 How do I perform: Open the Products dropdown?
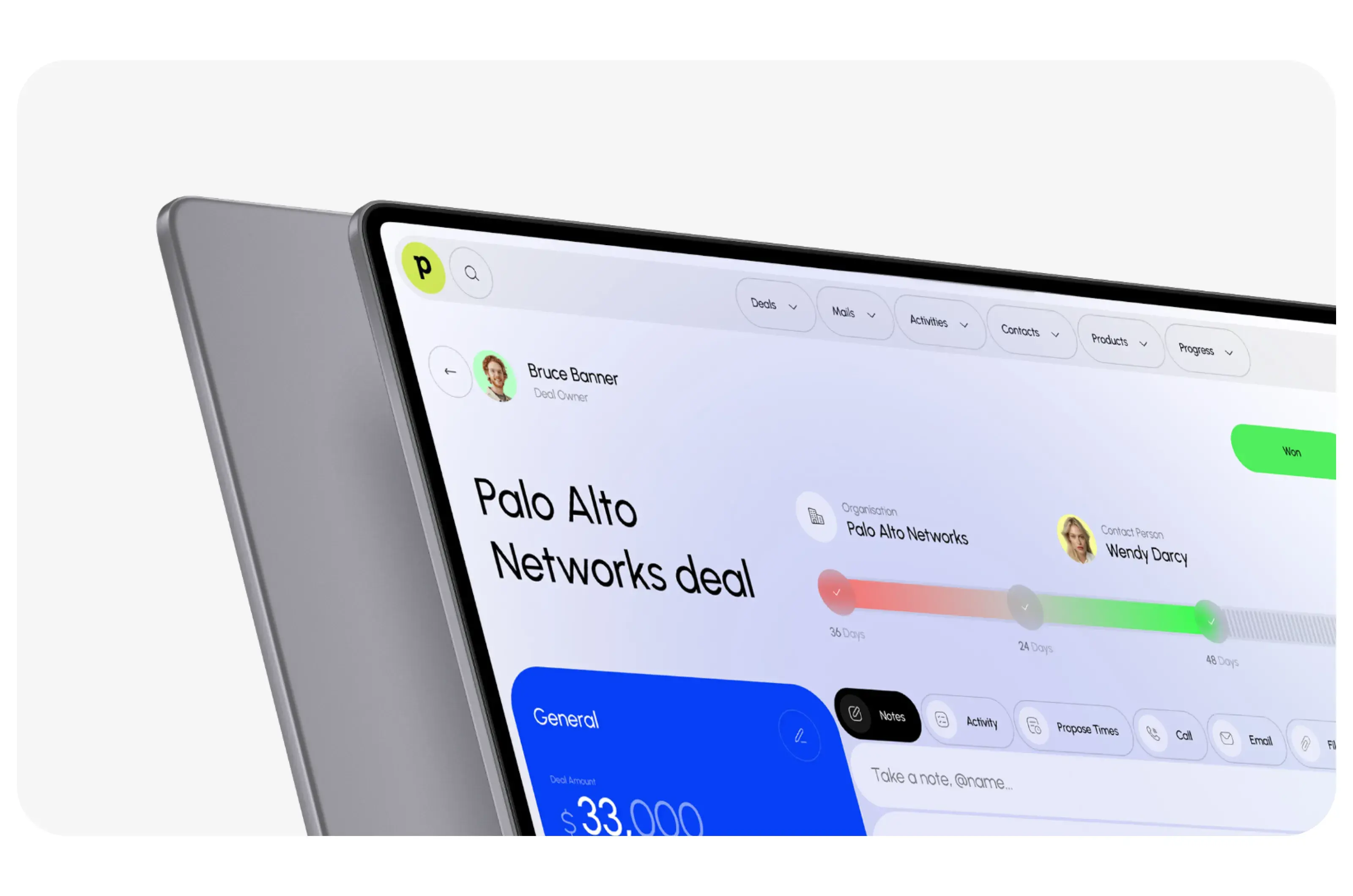point(1113,339)
